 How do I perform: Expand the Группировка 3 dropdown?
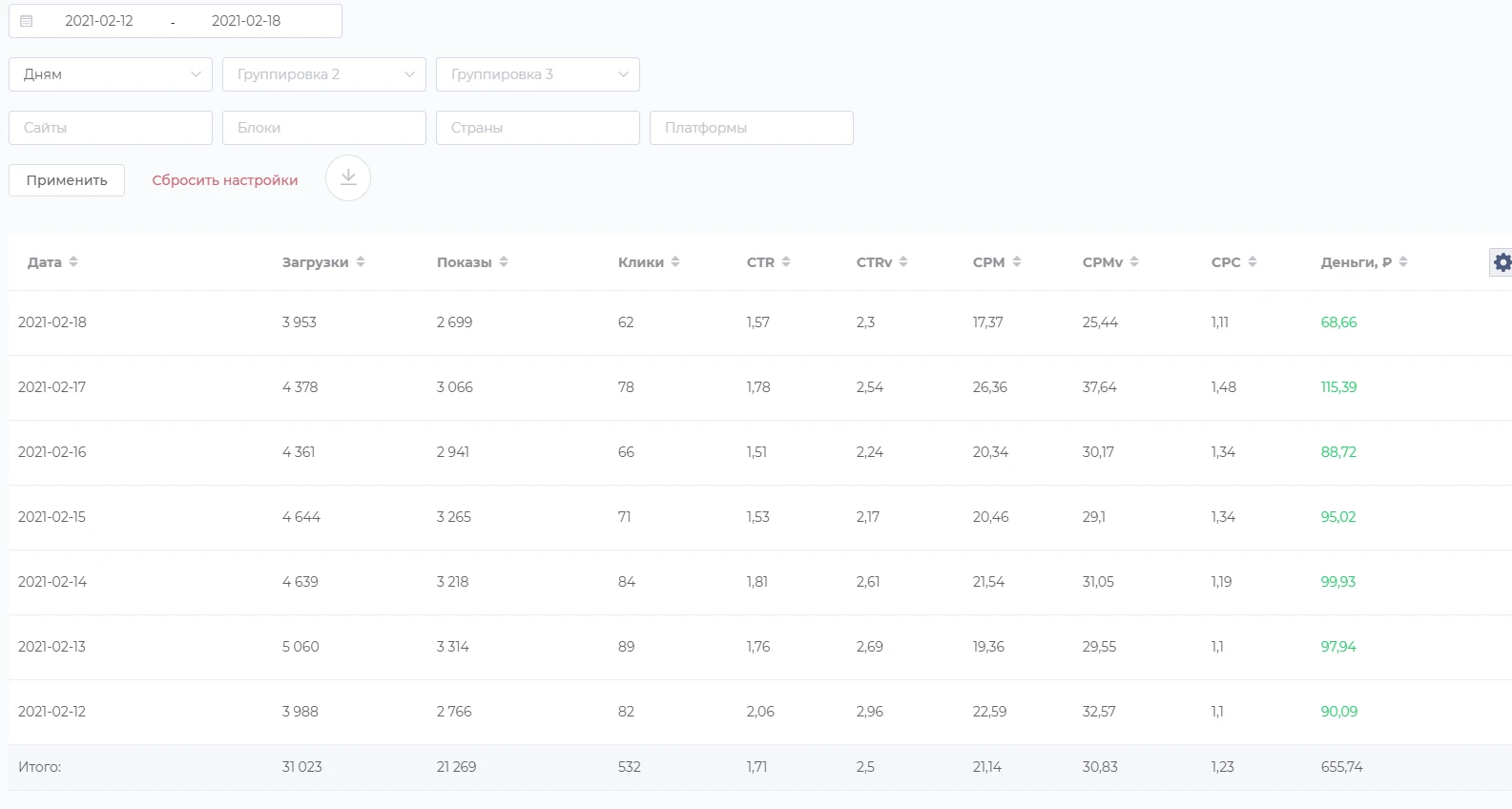click(x=538, y=74)
